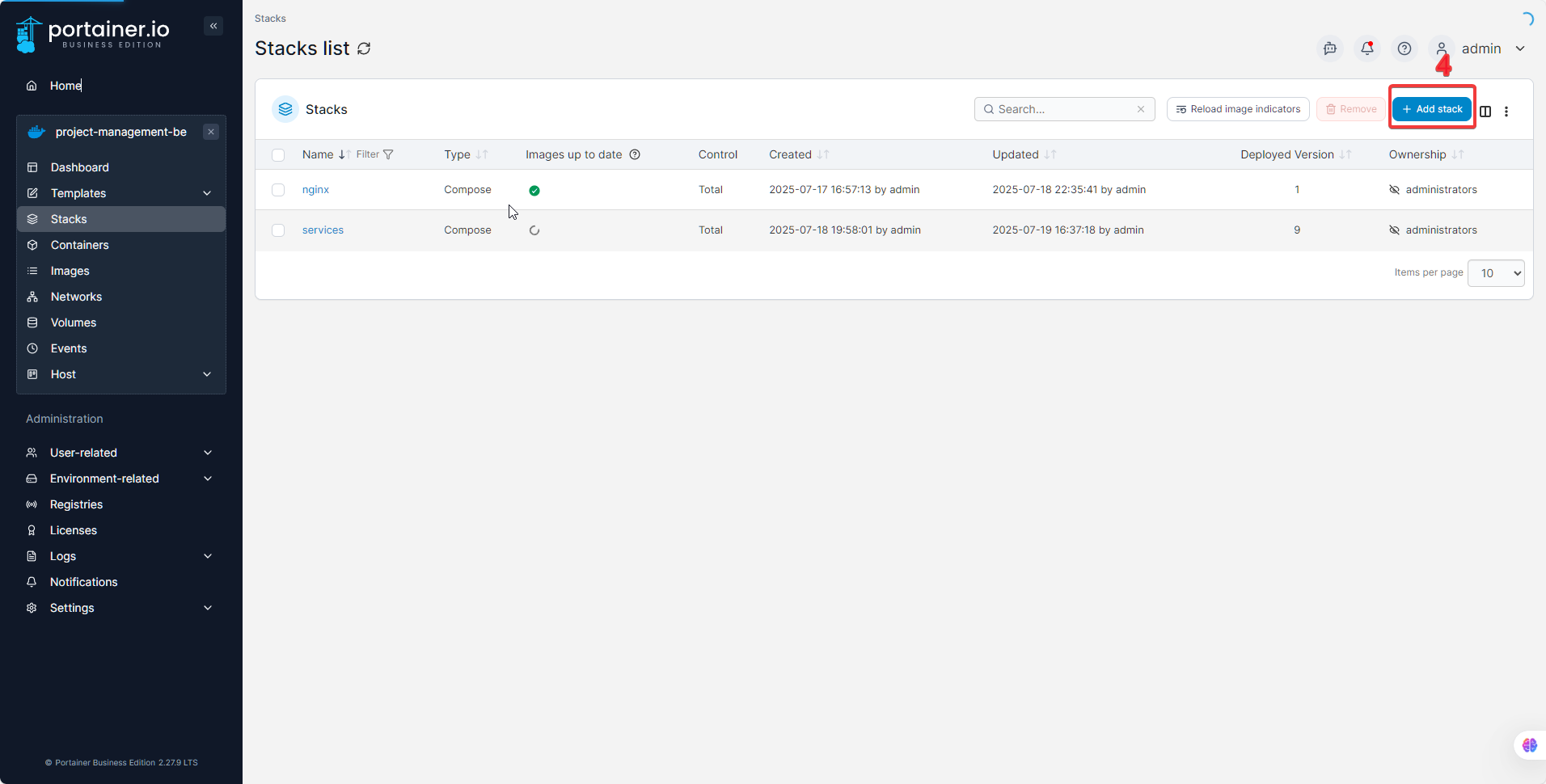Open Registries in the Administration menu
This screenshot has width=1546, height=784.
coord(76,504)
